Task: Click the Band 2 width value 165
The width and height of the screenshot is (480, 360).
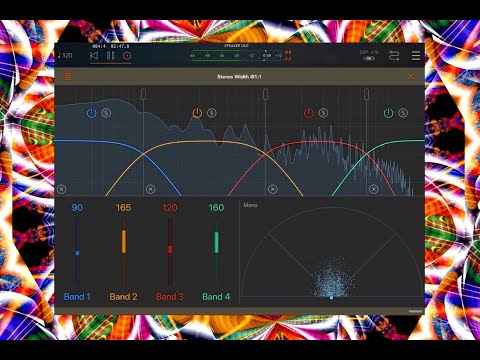Action: pos(123,208)
